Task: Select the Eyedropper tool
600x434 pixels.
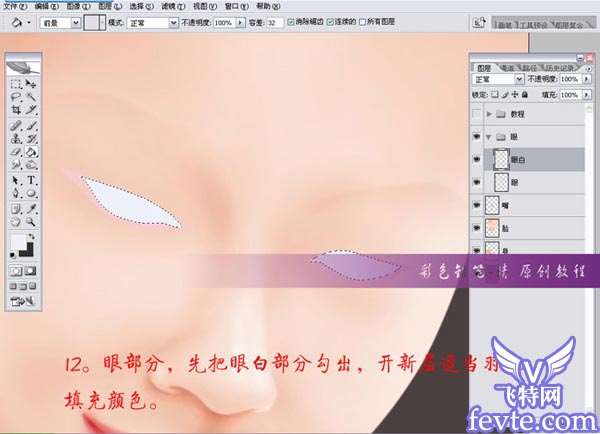Action: (31, 209)
